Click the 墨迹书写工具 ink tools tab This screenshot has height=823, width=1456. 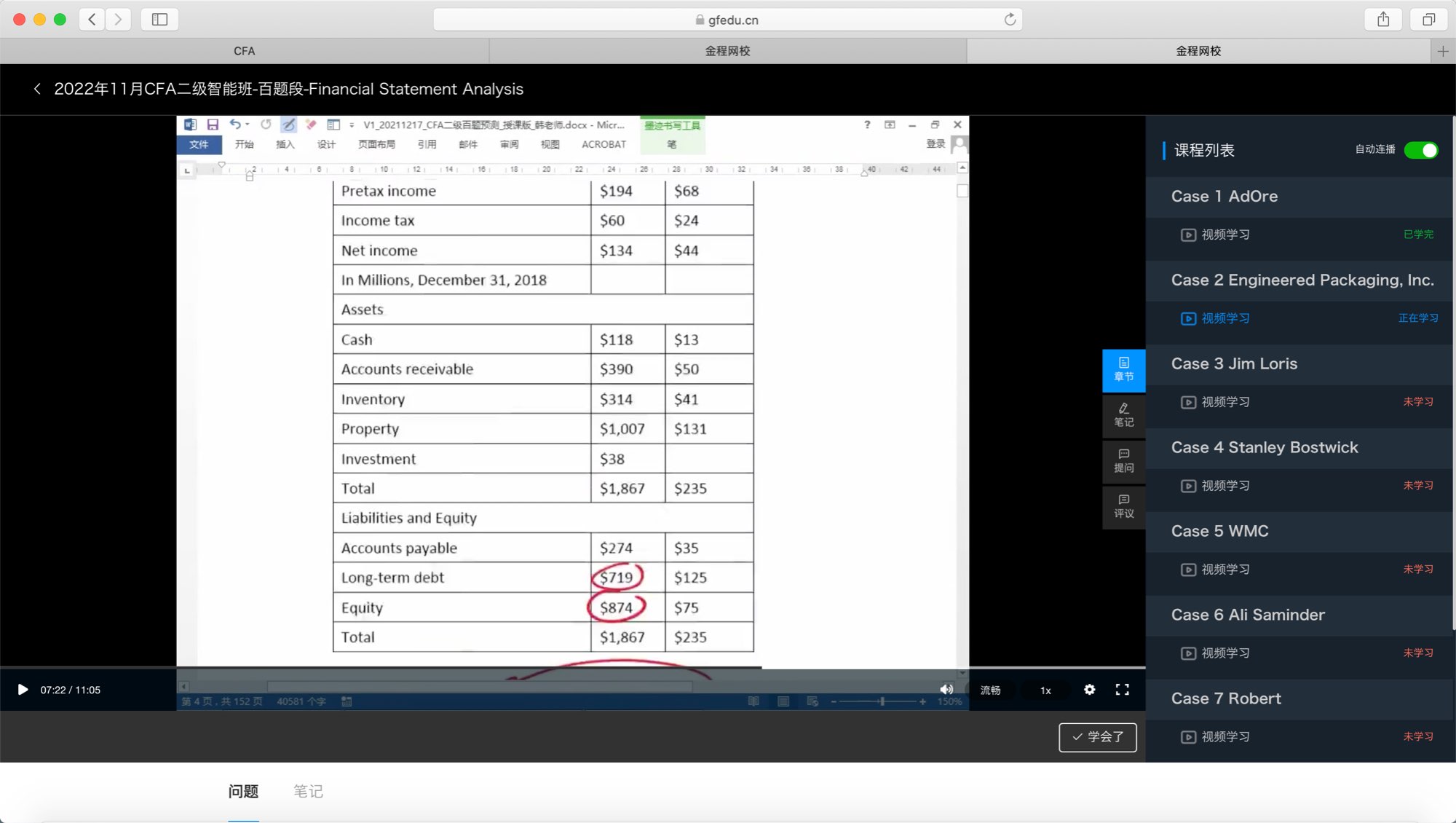(x=672, y=125)
